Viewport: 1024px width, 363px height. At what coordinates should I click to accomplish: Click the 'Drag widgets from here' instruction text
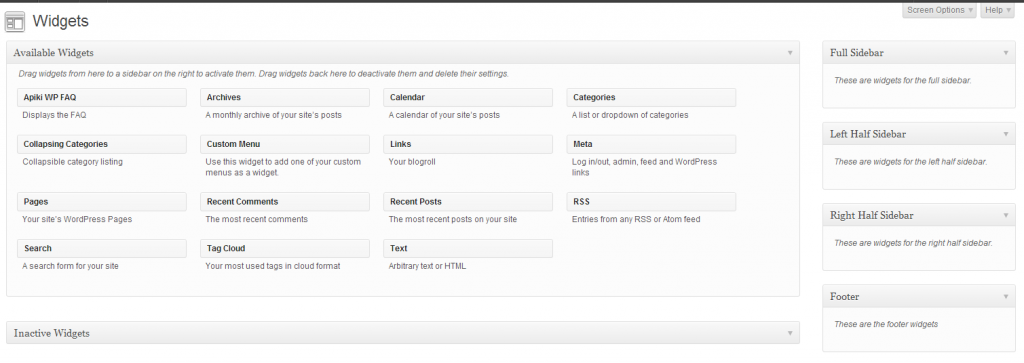[x=264, y=74]
